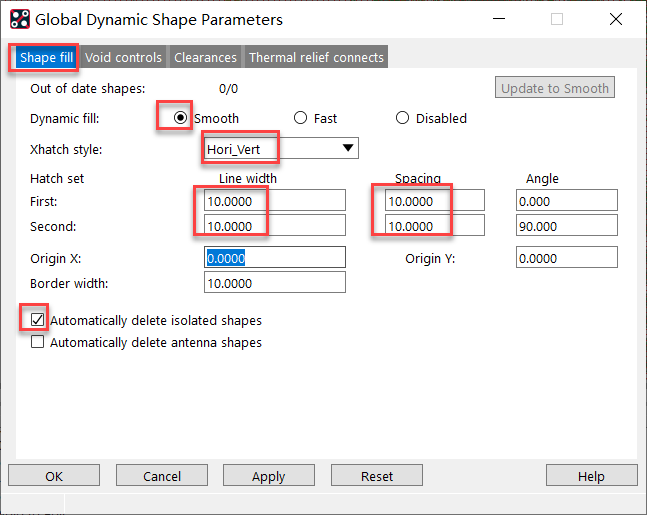Enable Automatically delete antenna shapes
This screenshot has width=647, height=515.
point(38,342)
